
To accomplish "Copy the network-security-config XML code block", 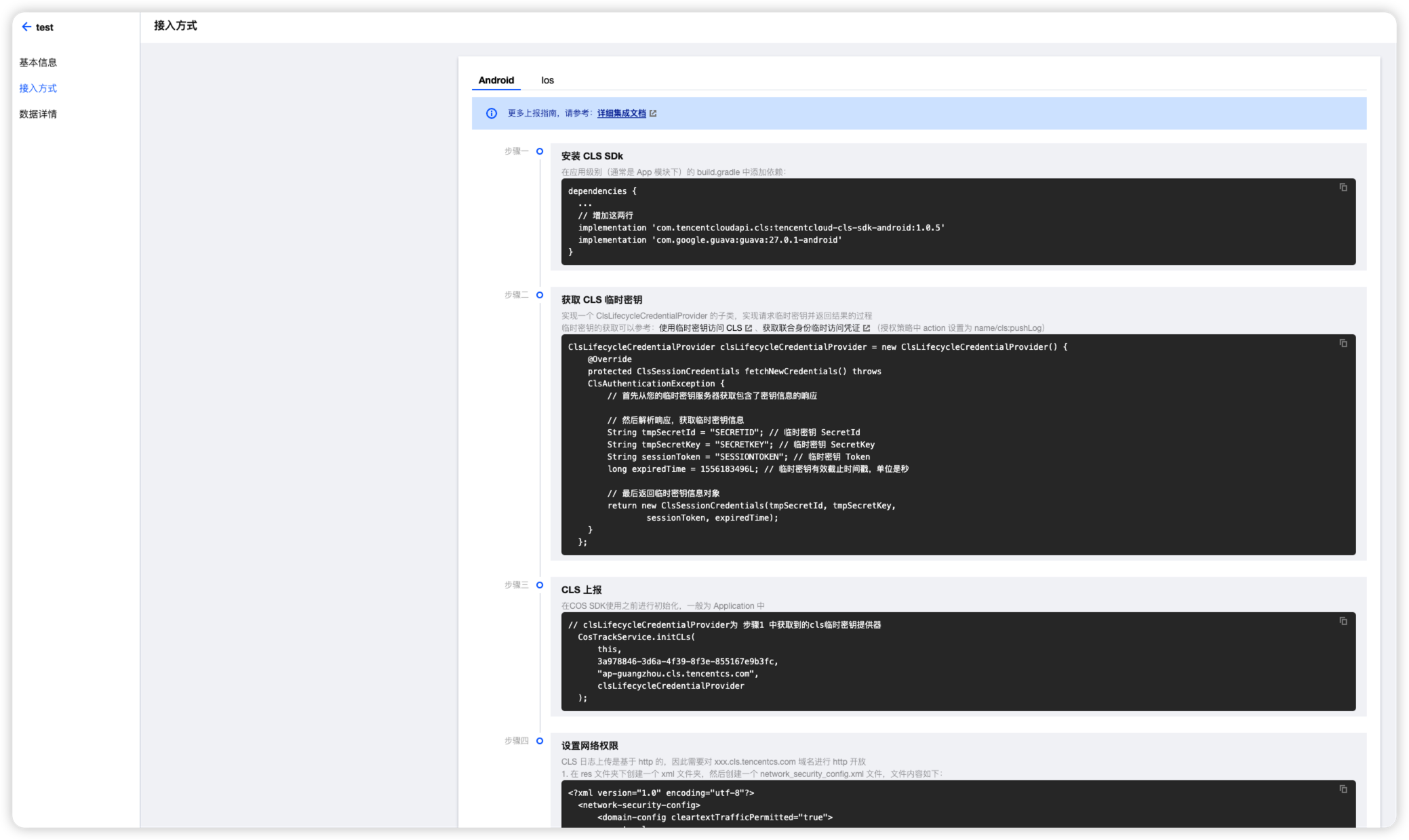I will (1343, 789).
